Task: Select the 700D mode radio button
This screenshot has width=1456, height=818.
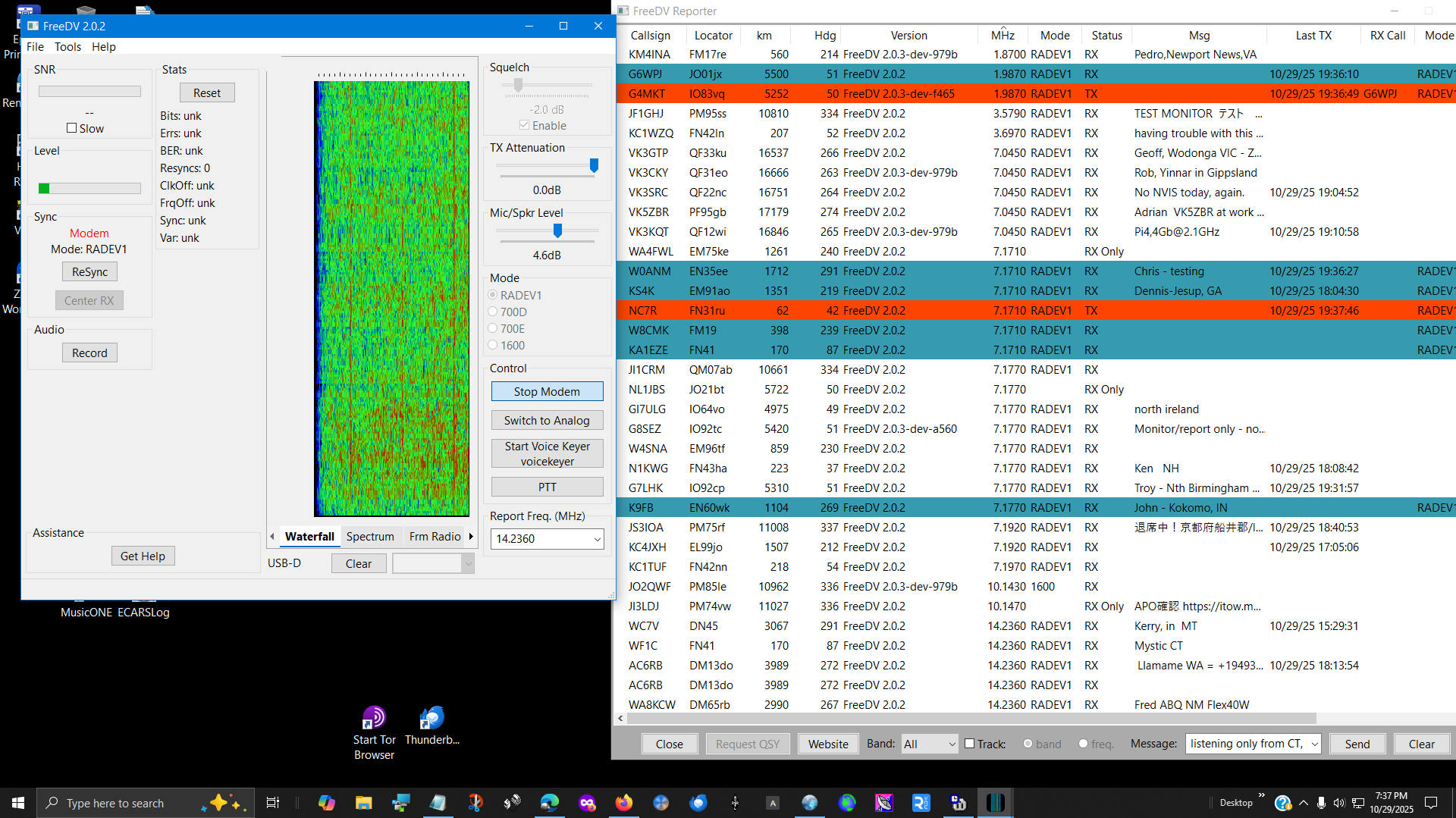Action: click(493, 312)
